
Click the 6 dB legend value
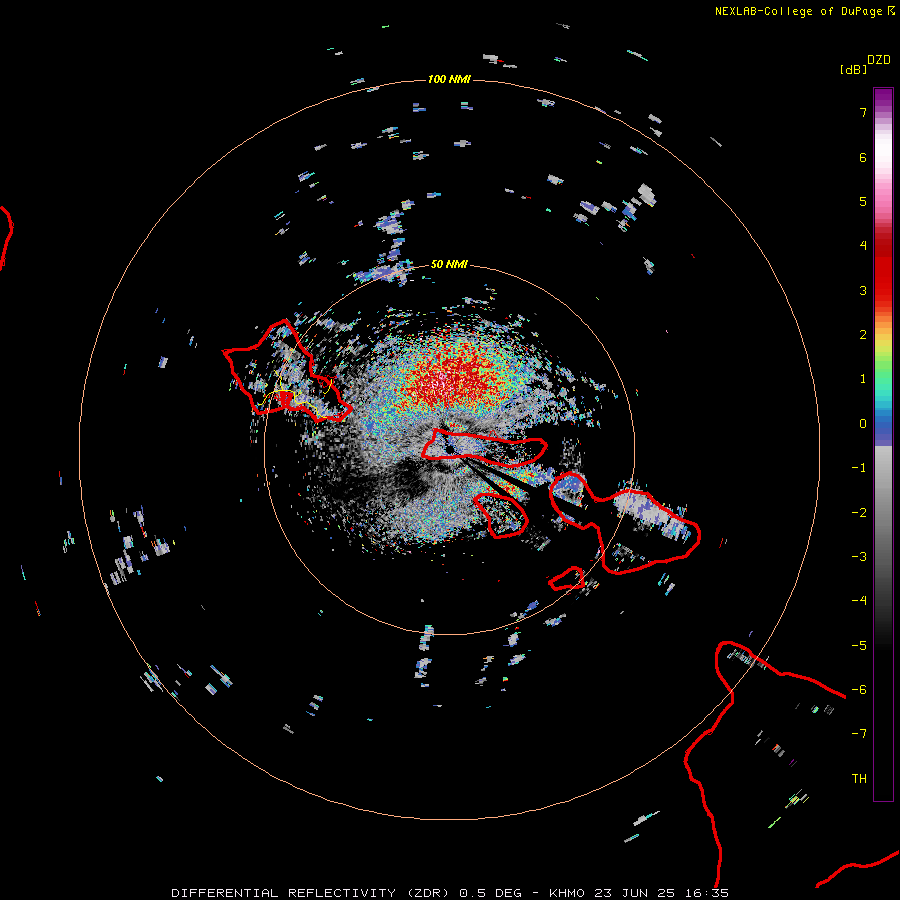863,157
